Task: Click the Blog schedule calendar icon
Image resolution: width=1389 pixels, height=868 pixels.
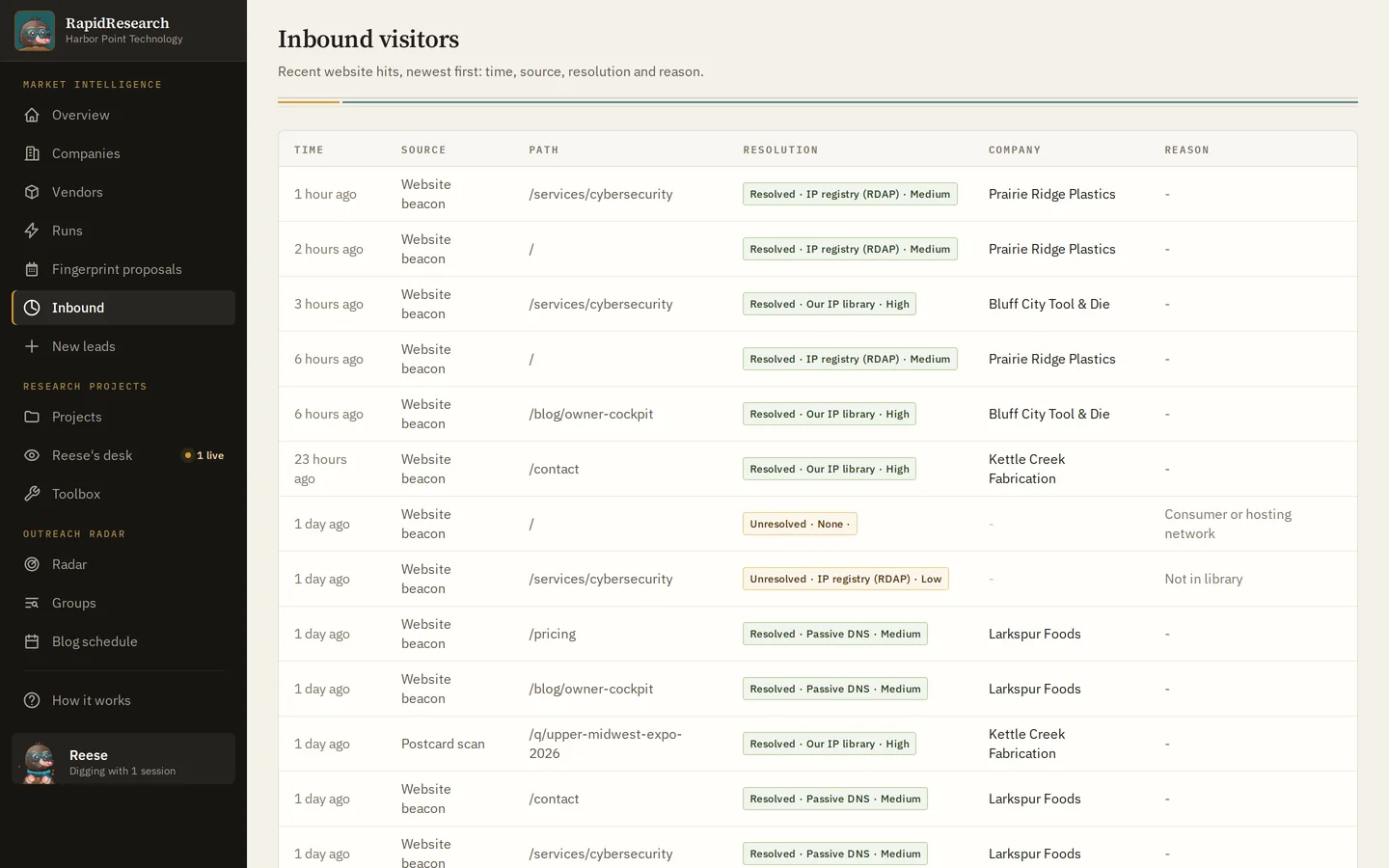Action: [x=32, y=641]
